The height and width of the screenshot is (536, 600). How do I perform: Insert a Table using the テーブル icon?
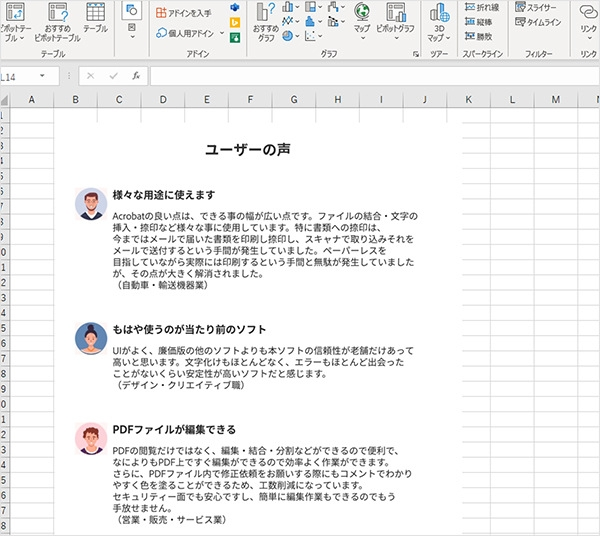[95, 12]
